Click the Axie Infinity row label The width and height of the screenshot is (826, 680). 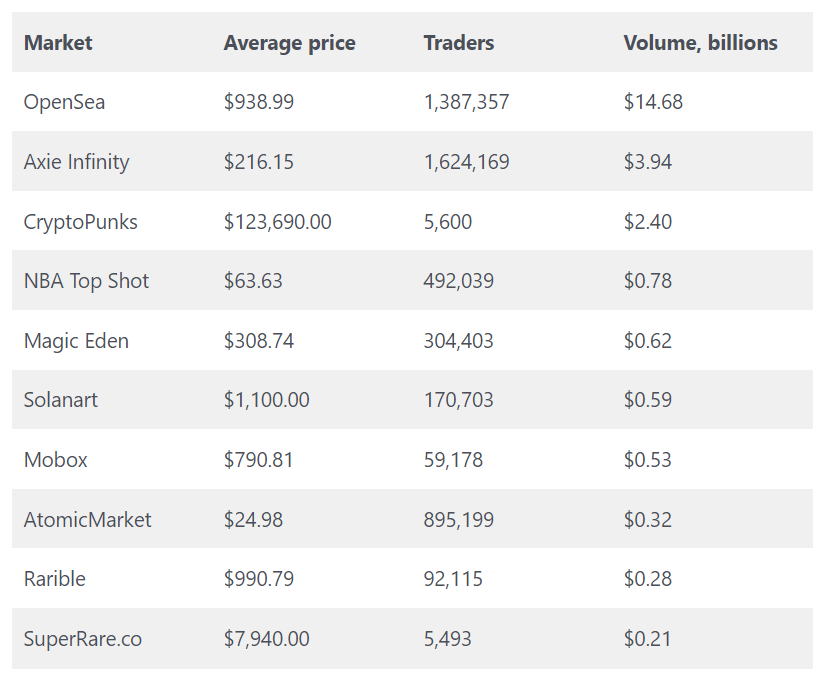tap(76, 162)
